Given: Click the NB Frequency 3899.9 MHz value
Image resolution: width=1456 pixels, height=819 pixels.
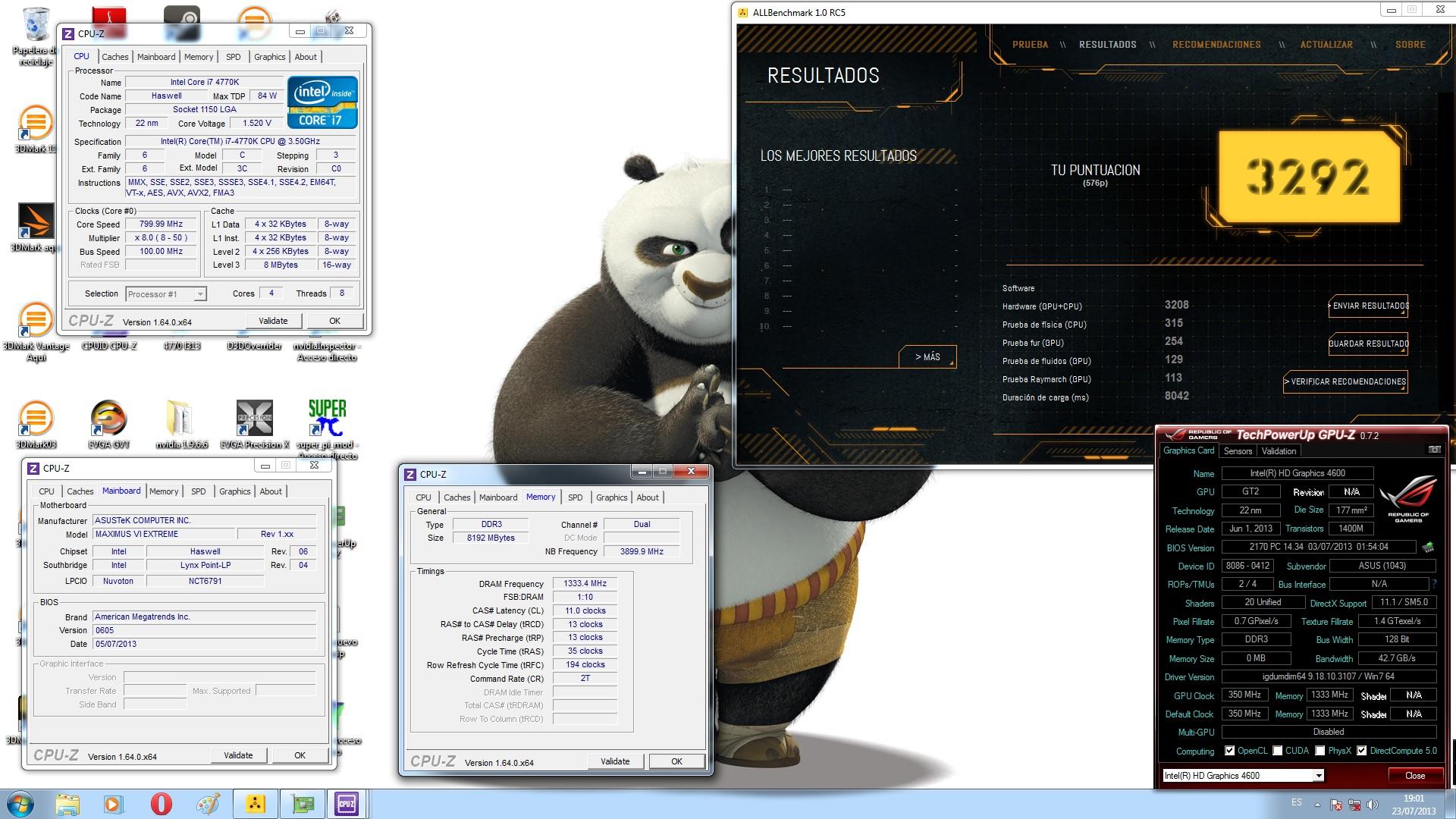Looking at the screenshot, I should (x=642, y=551).
